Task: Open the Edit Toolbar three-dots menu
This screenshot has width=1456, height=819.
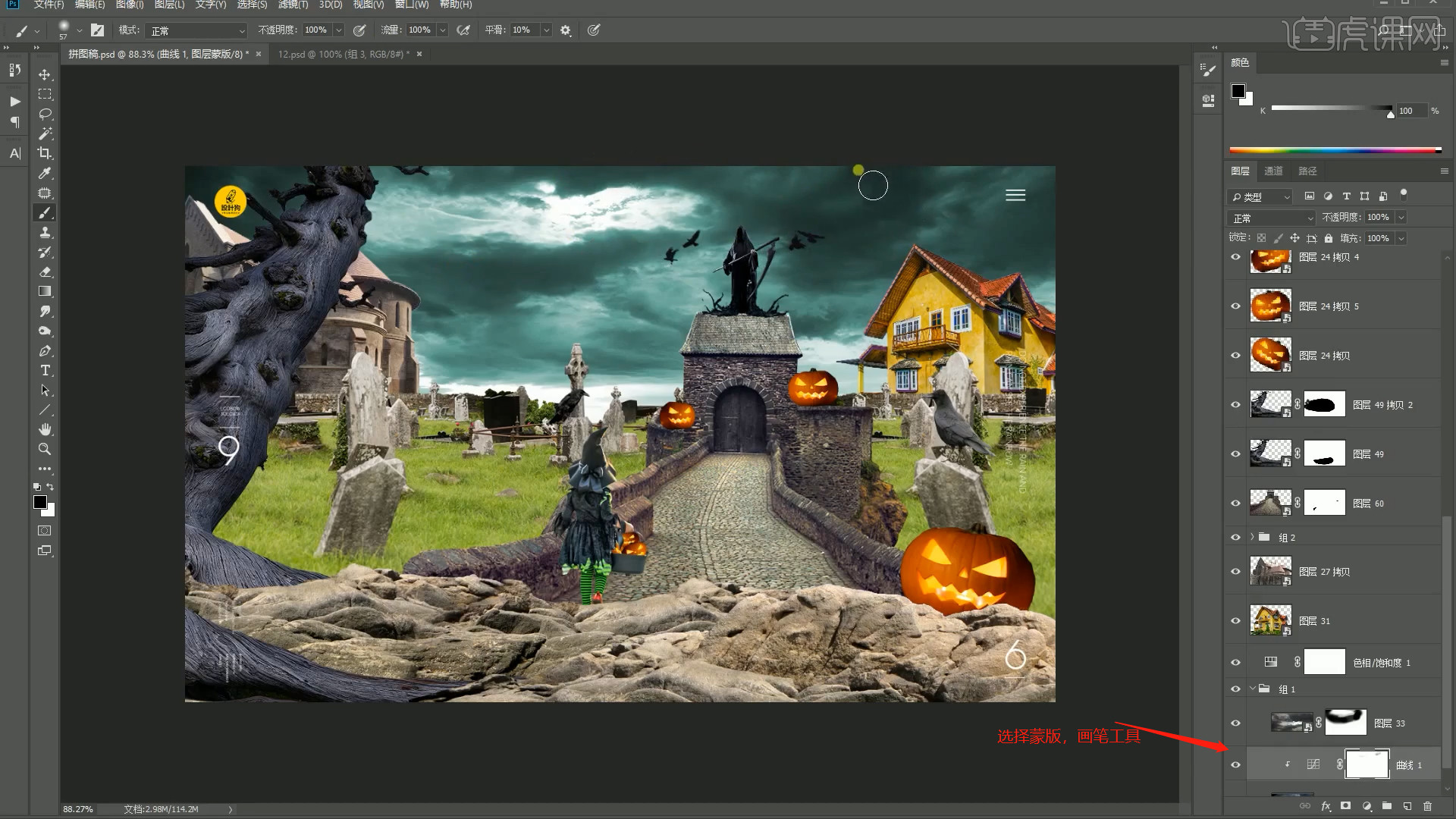Action: click(x=45, y=469)
